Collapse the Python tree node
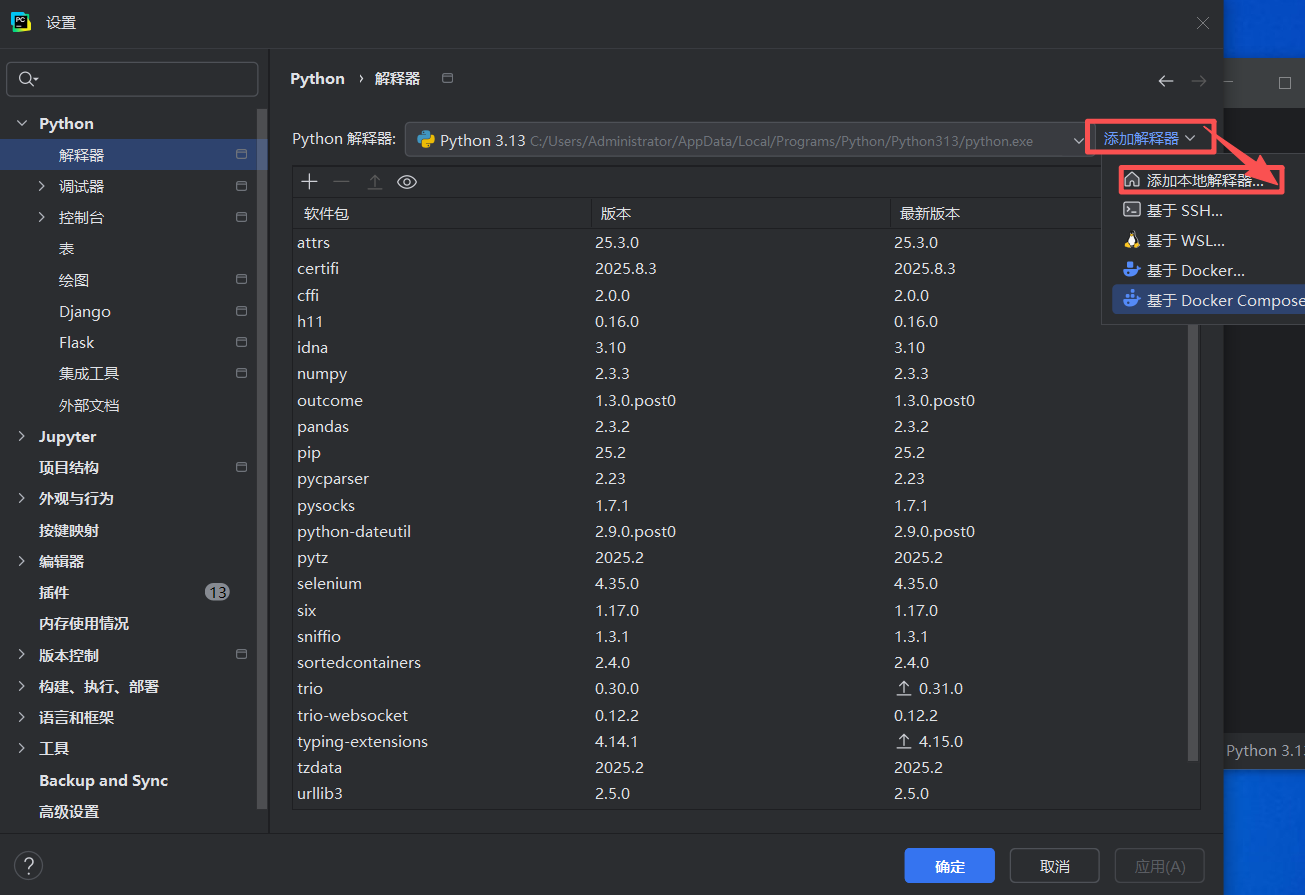The height and width of the screenshot is (895, 1305). (x=22, y=123)
